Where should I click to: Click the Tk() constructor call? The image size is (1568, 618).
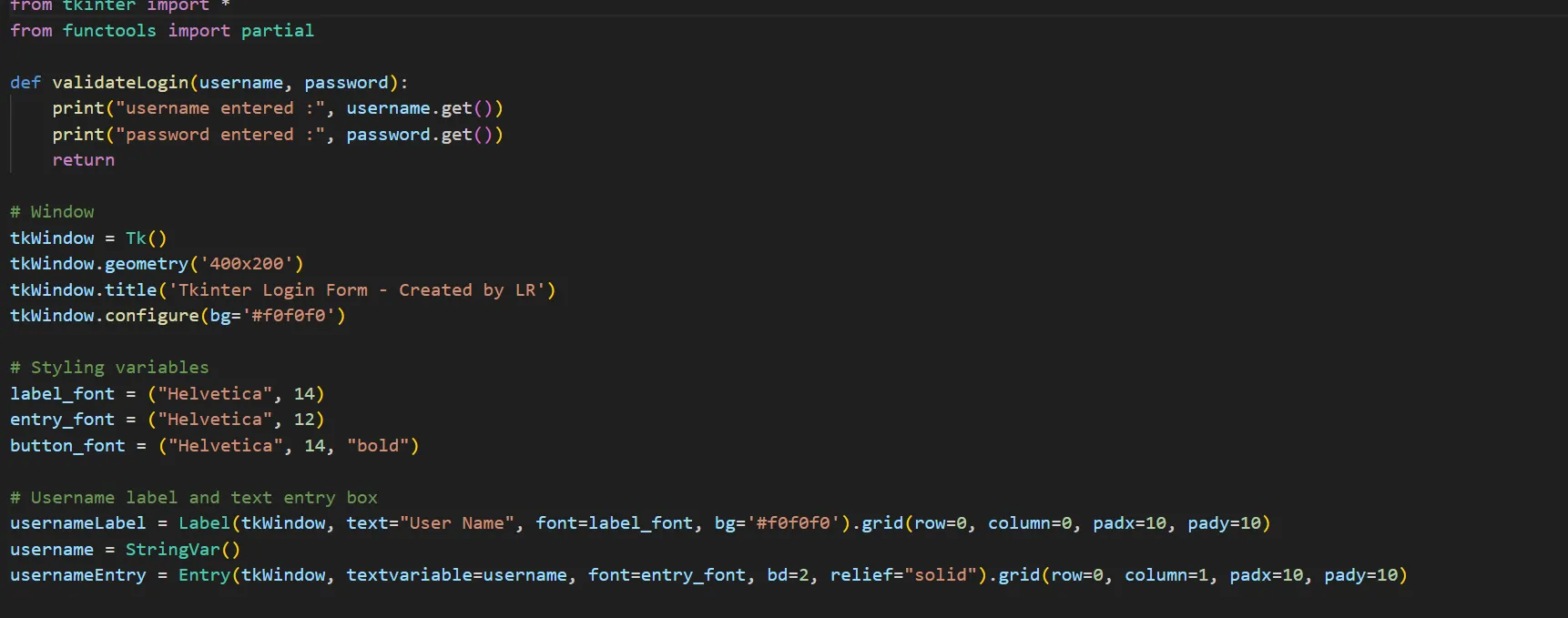pyautogui.click(x=146, y=238)
